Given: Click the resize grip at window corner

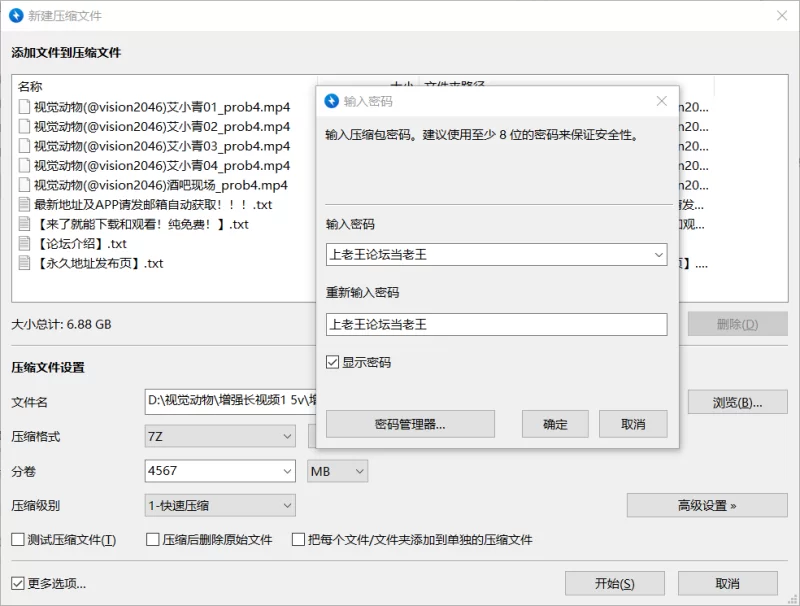Looking at the screenshot, I should pyautogui.click(x=792, y=599).
